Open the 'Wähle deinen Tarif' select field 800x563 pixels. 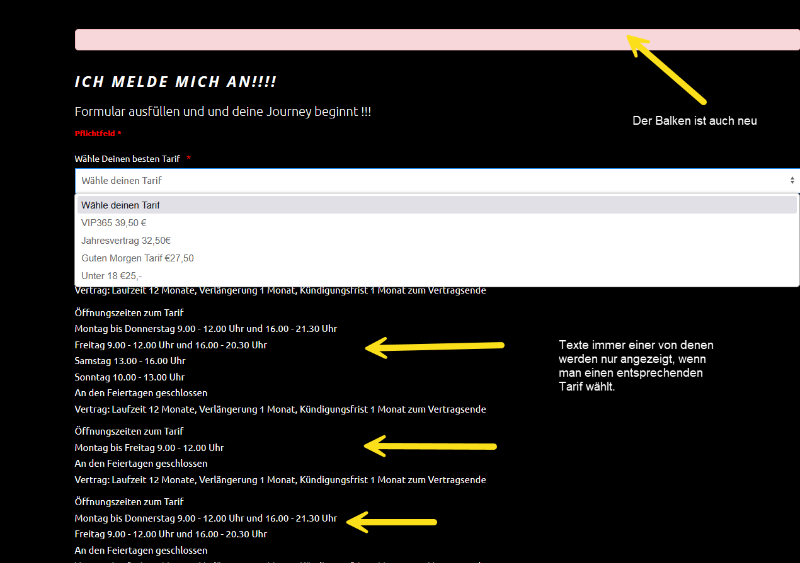tap(437, 180)
